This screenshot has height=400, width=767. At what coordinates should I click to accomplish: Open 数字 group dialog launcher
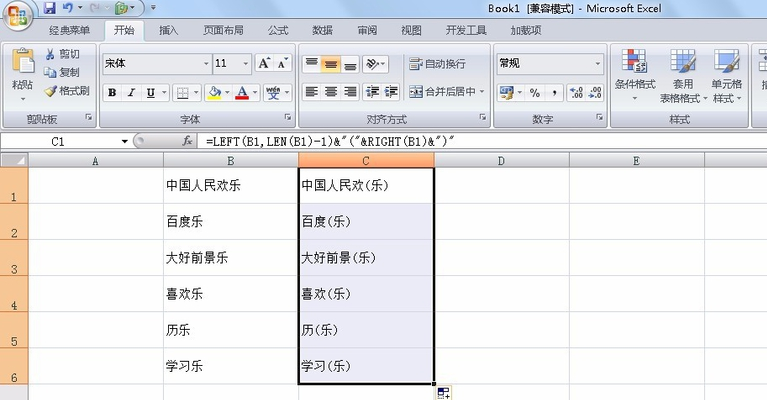pyautogui.click(x=599, y=117)
